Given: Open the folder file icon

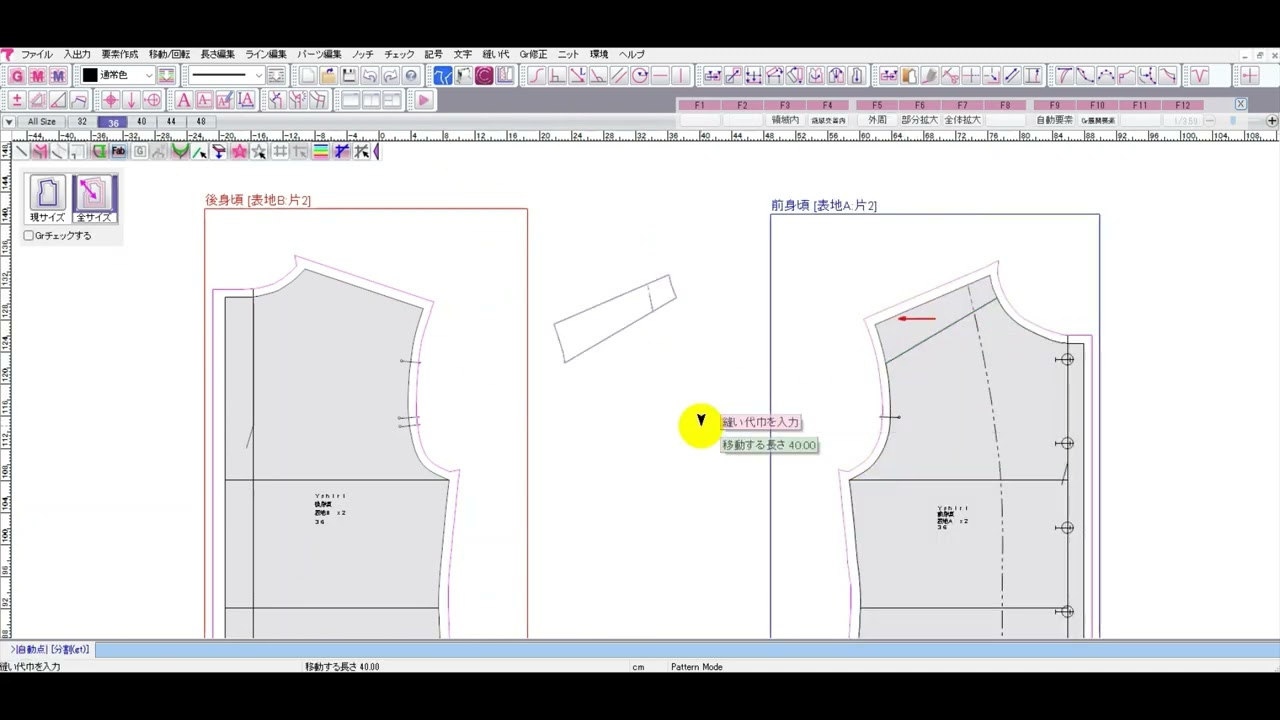Looking at the screenshot, I should point(328,76).
